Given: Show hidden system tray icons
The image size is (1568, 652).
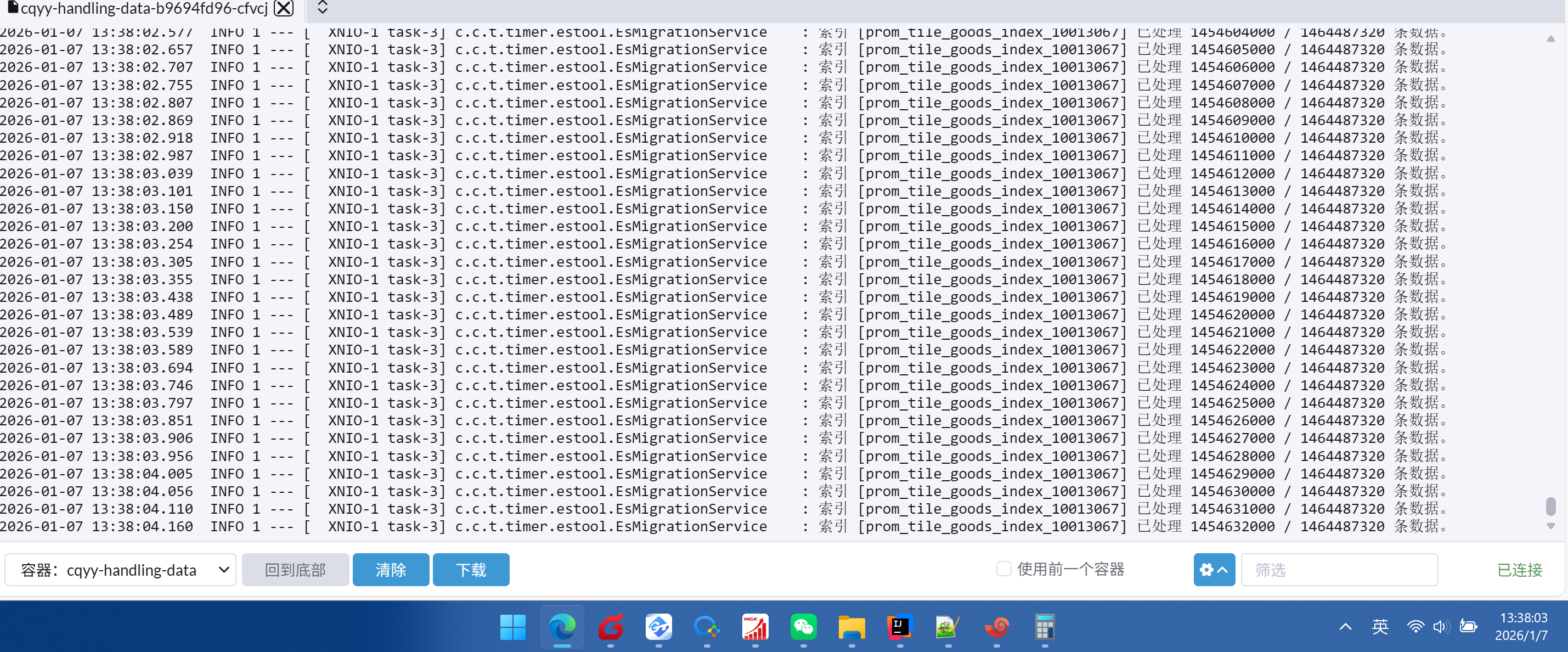Looking at the screenshot, I should click(1345, 626).
